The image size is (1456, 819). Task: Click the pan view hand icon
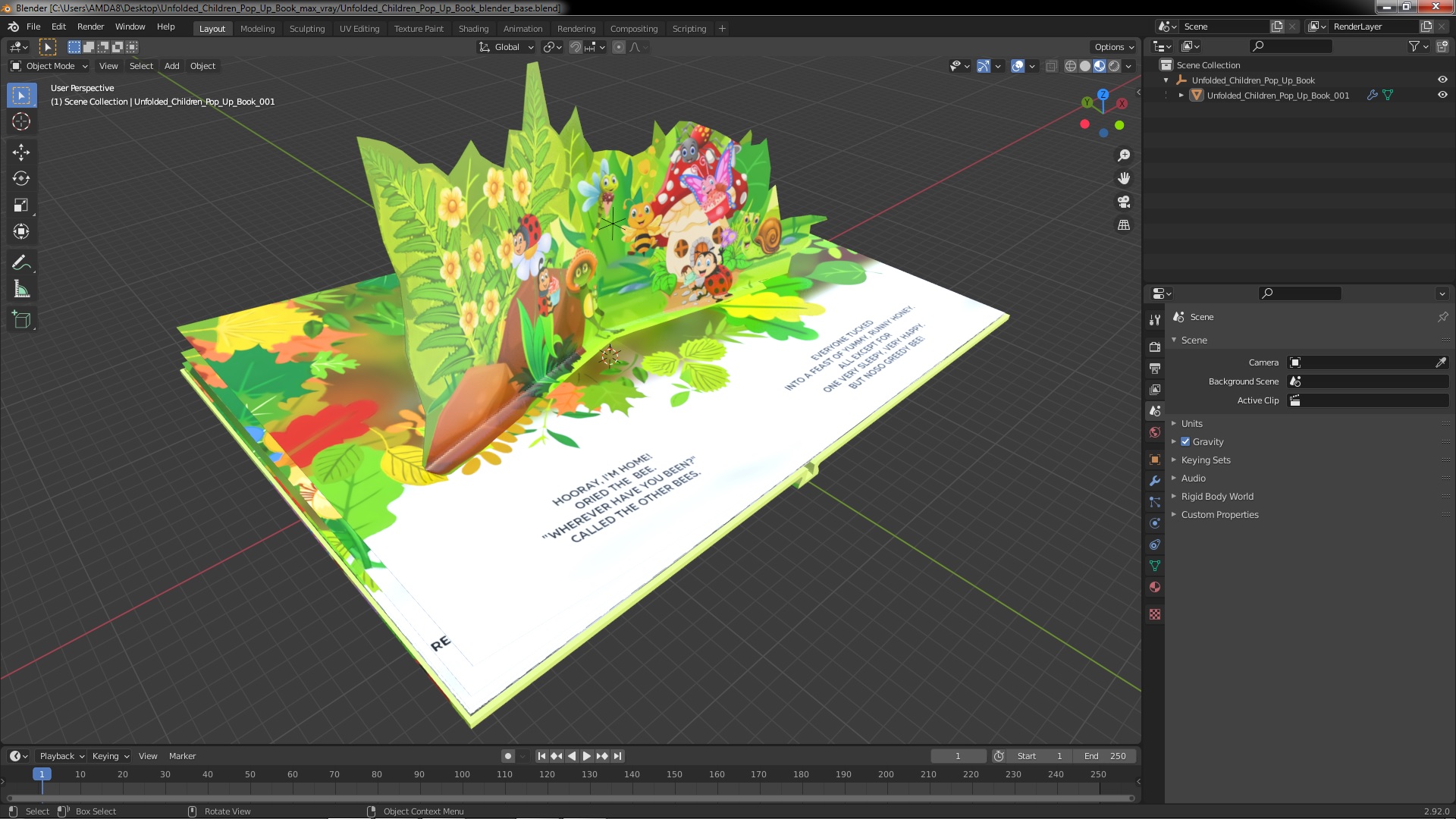pyautogui.click(x=1124, y=178)
